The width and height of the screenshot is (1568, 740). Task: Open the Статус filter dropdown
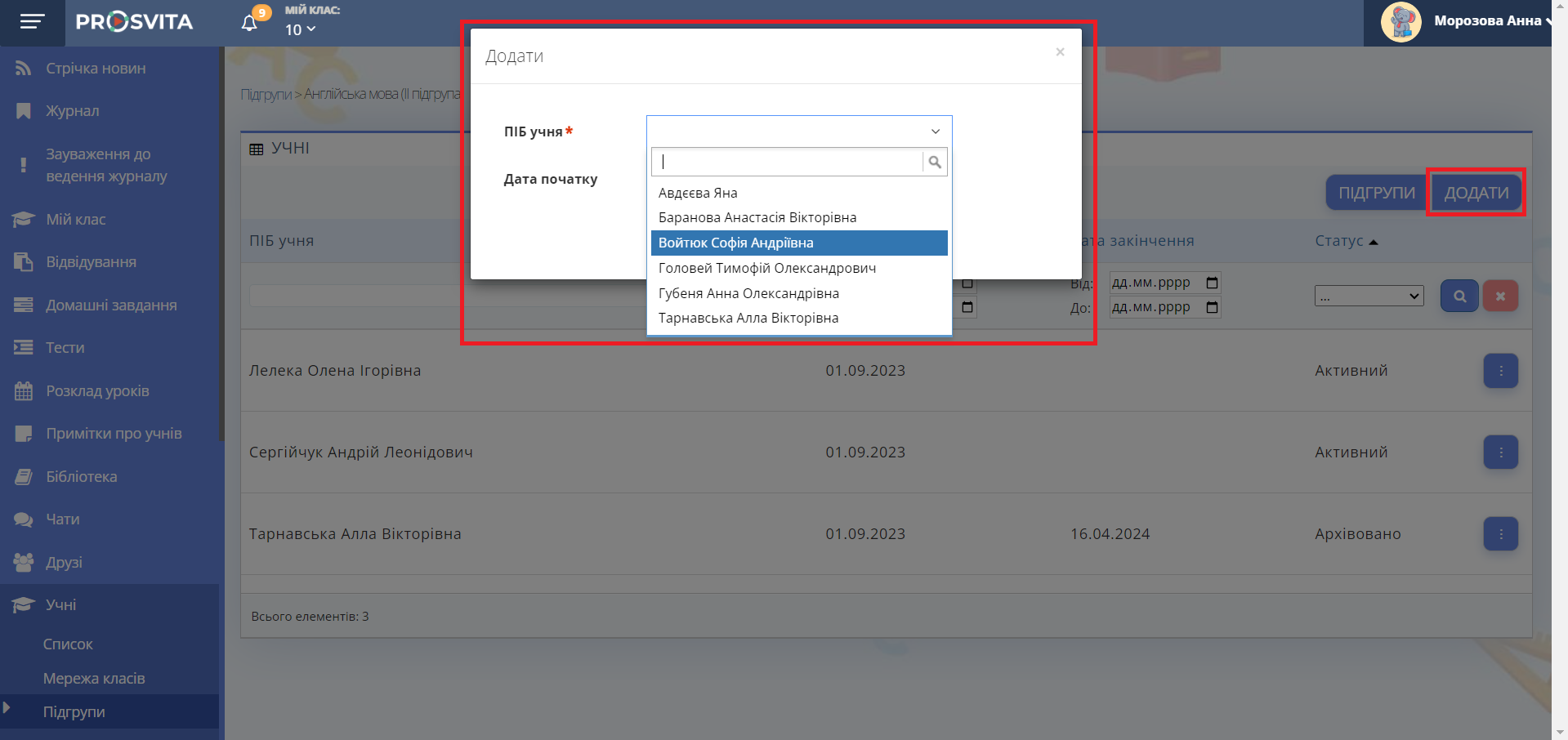1369,296
